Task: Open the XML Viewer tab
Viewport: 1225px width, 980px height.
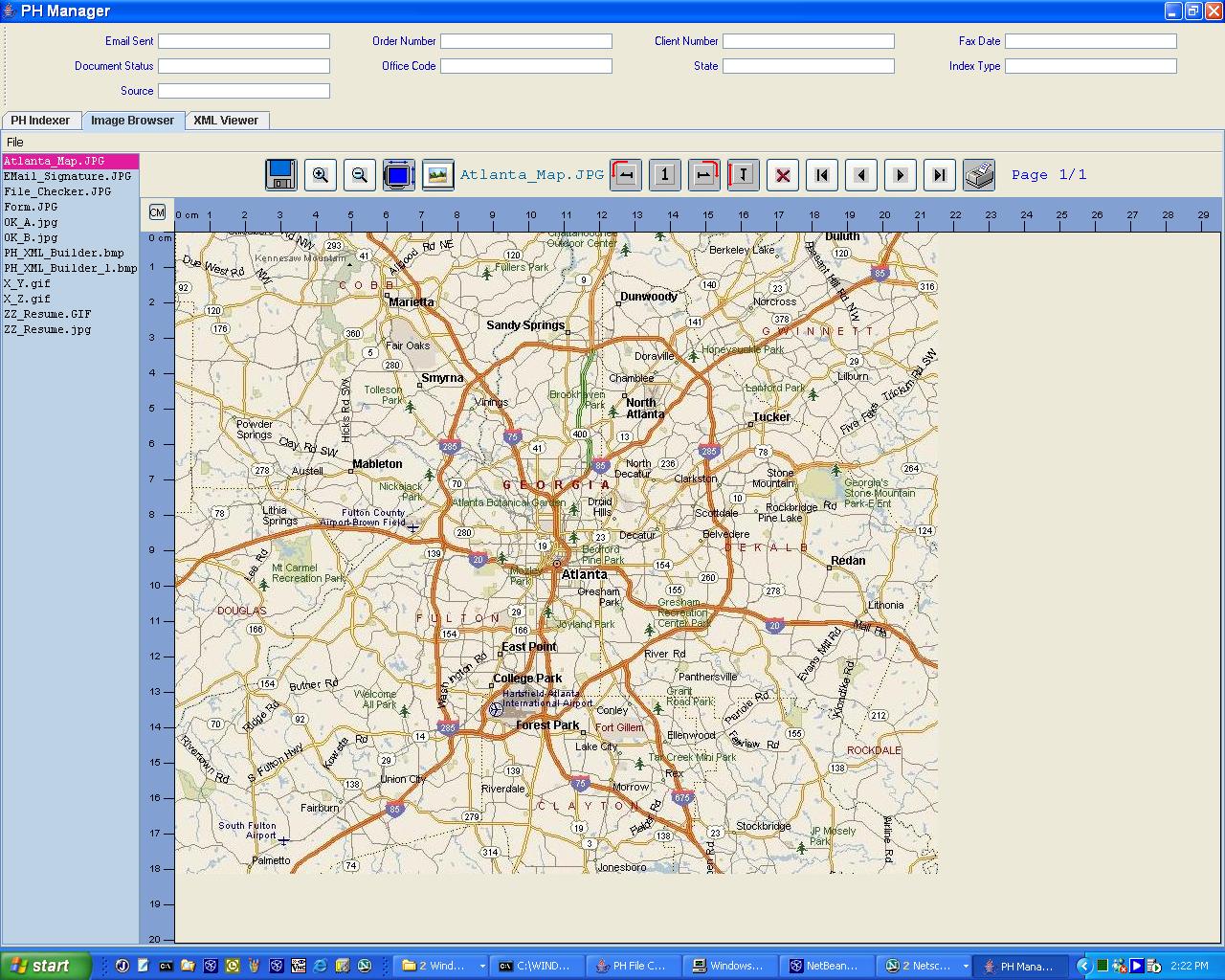Action: pos(226,121)
